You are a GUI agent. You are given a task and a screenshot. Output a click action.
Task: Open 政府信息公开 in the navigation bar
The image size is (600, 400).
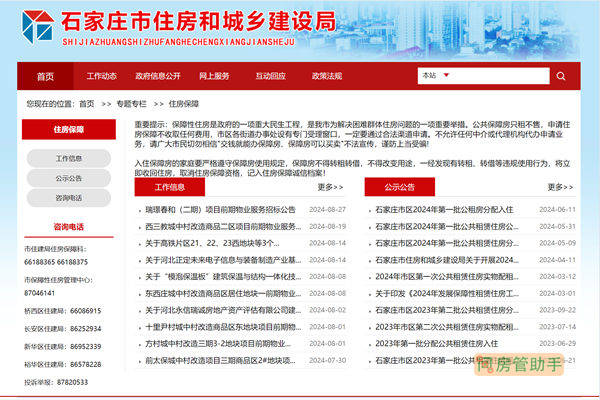point(158,76)
